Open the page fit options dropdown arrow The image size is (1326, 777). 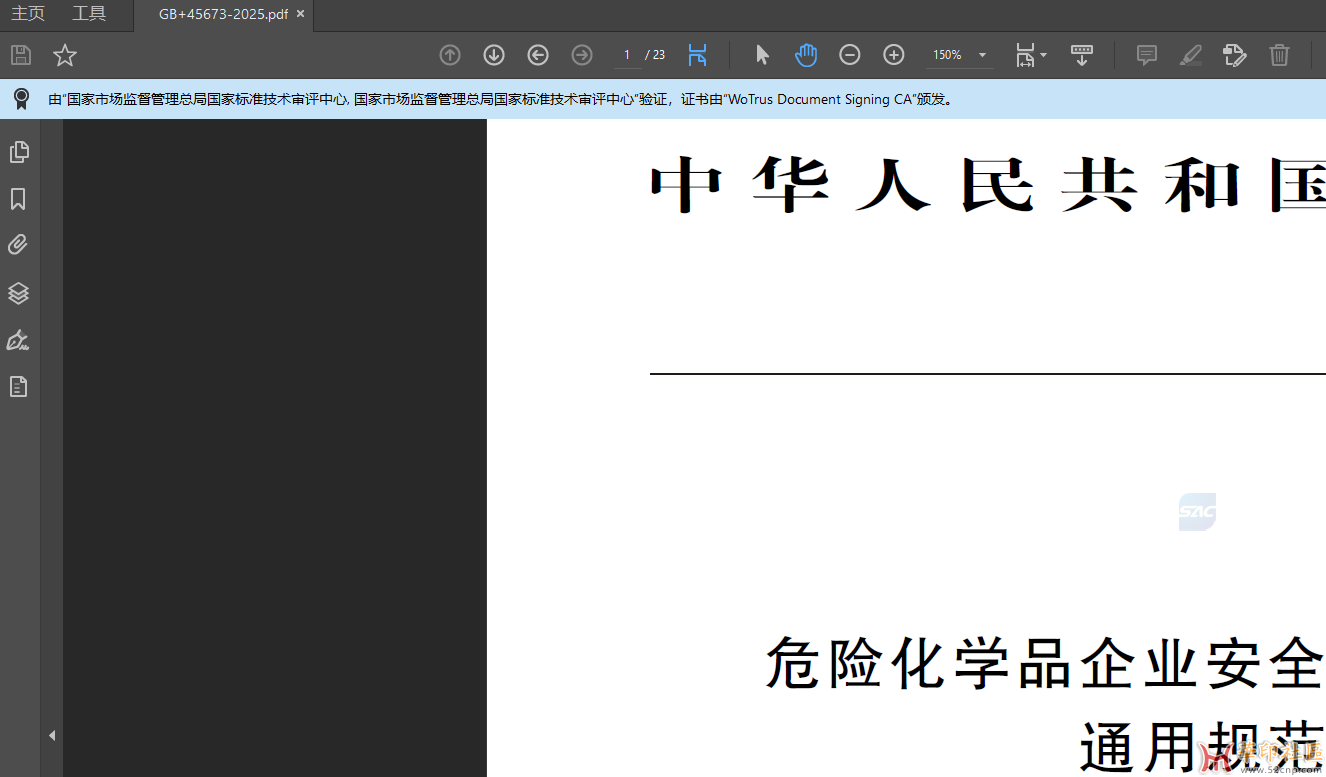click(x=1044, y=55)
